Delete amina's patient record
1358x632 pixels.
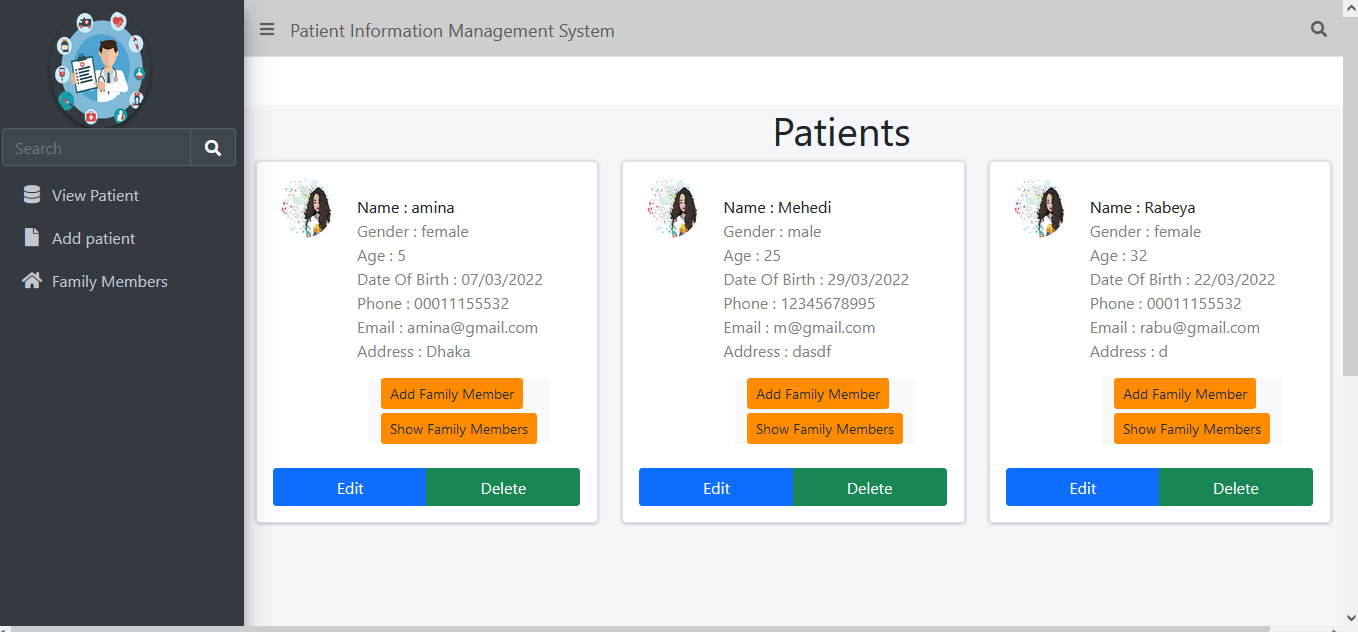point(503,487)
